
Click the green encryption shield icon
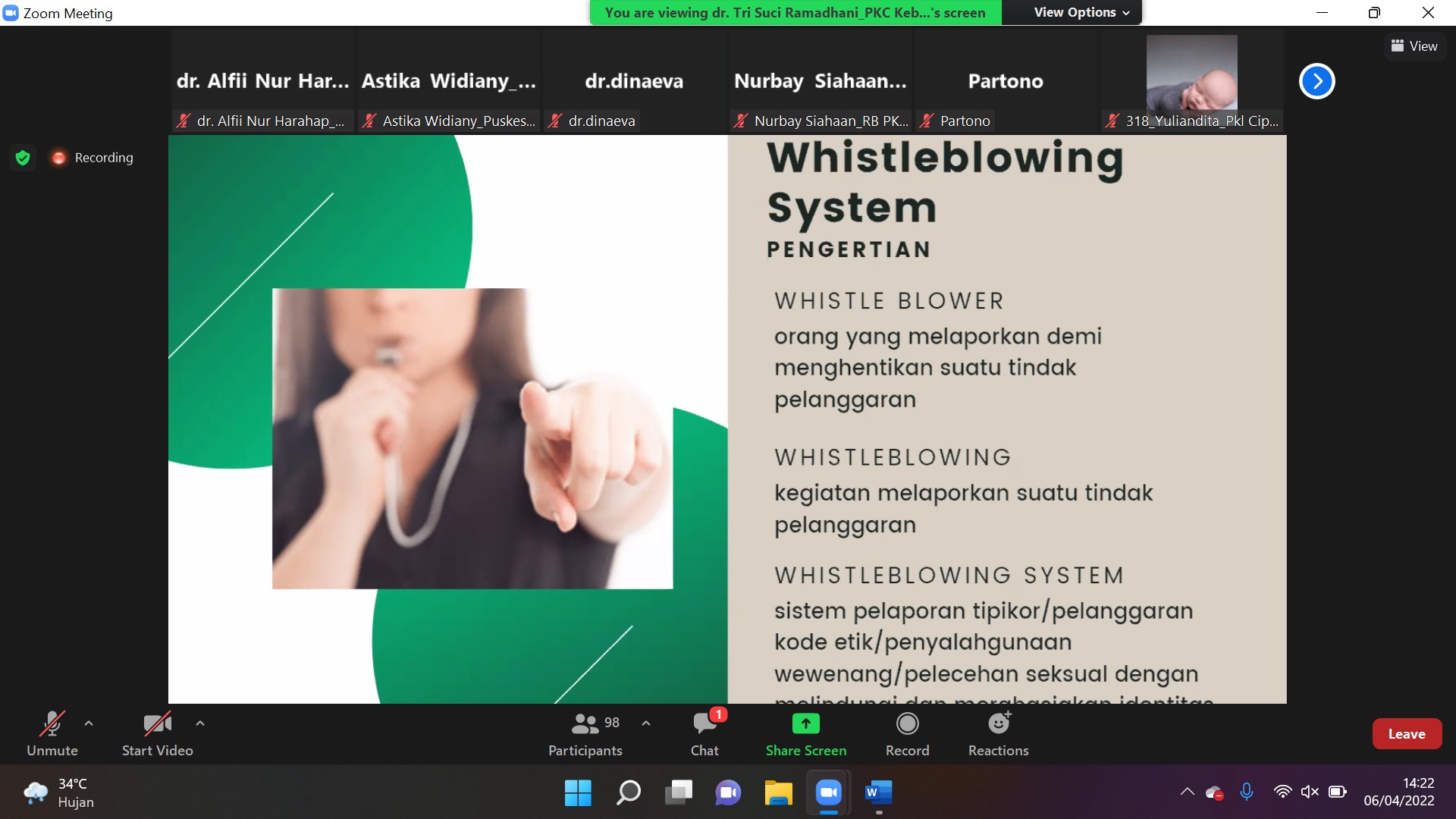[23, 158]
